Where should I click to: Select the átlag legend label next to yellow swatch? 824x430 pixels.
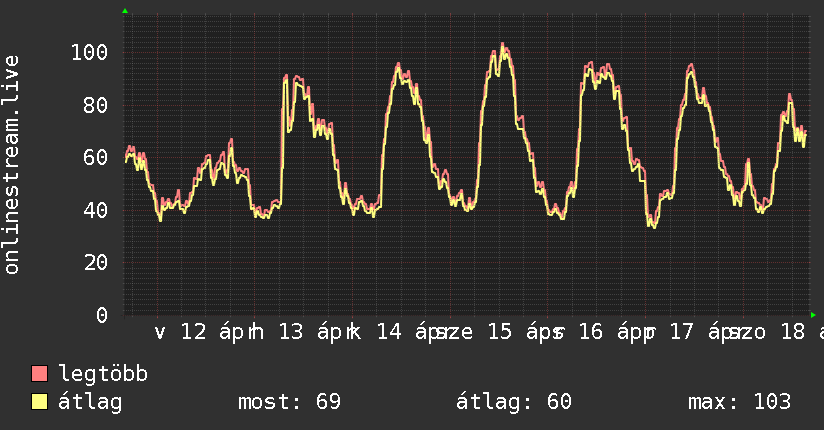[90, 402]
